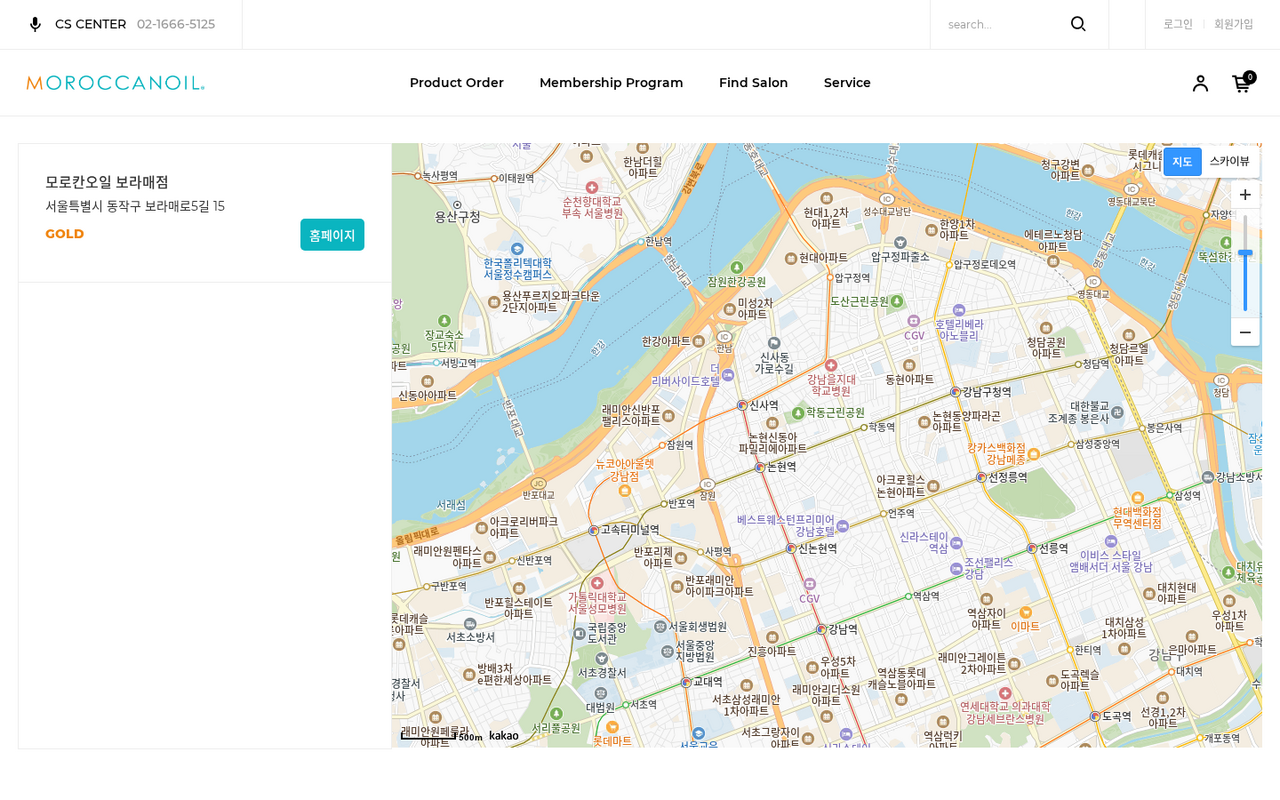Viewport: 1280px width, 800px height.
Task: Open the Membership Program menu
Action: pos(611,83)
